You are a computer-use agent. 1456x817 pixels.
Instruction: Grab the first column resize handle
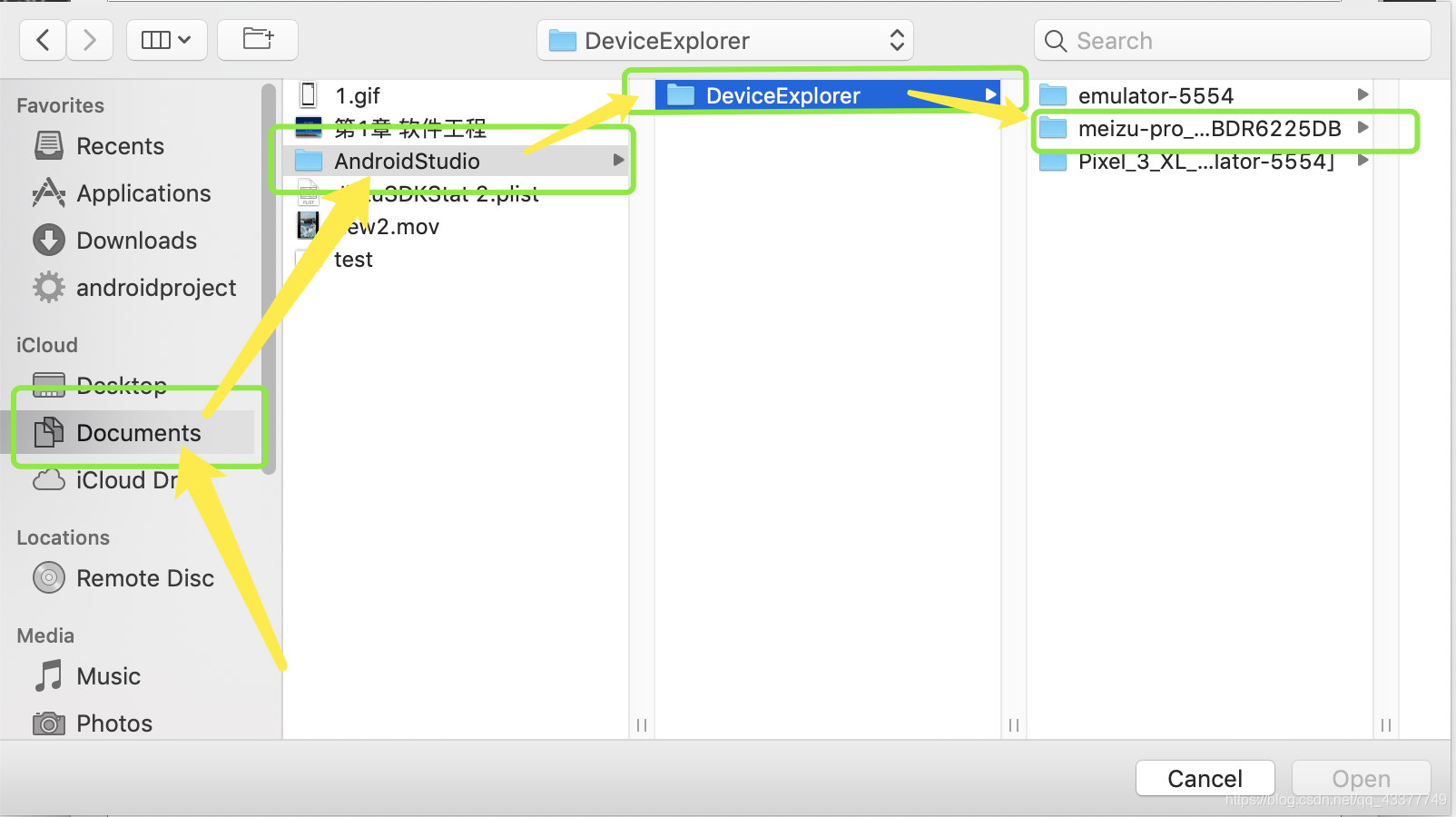(642, 725)
